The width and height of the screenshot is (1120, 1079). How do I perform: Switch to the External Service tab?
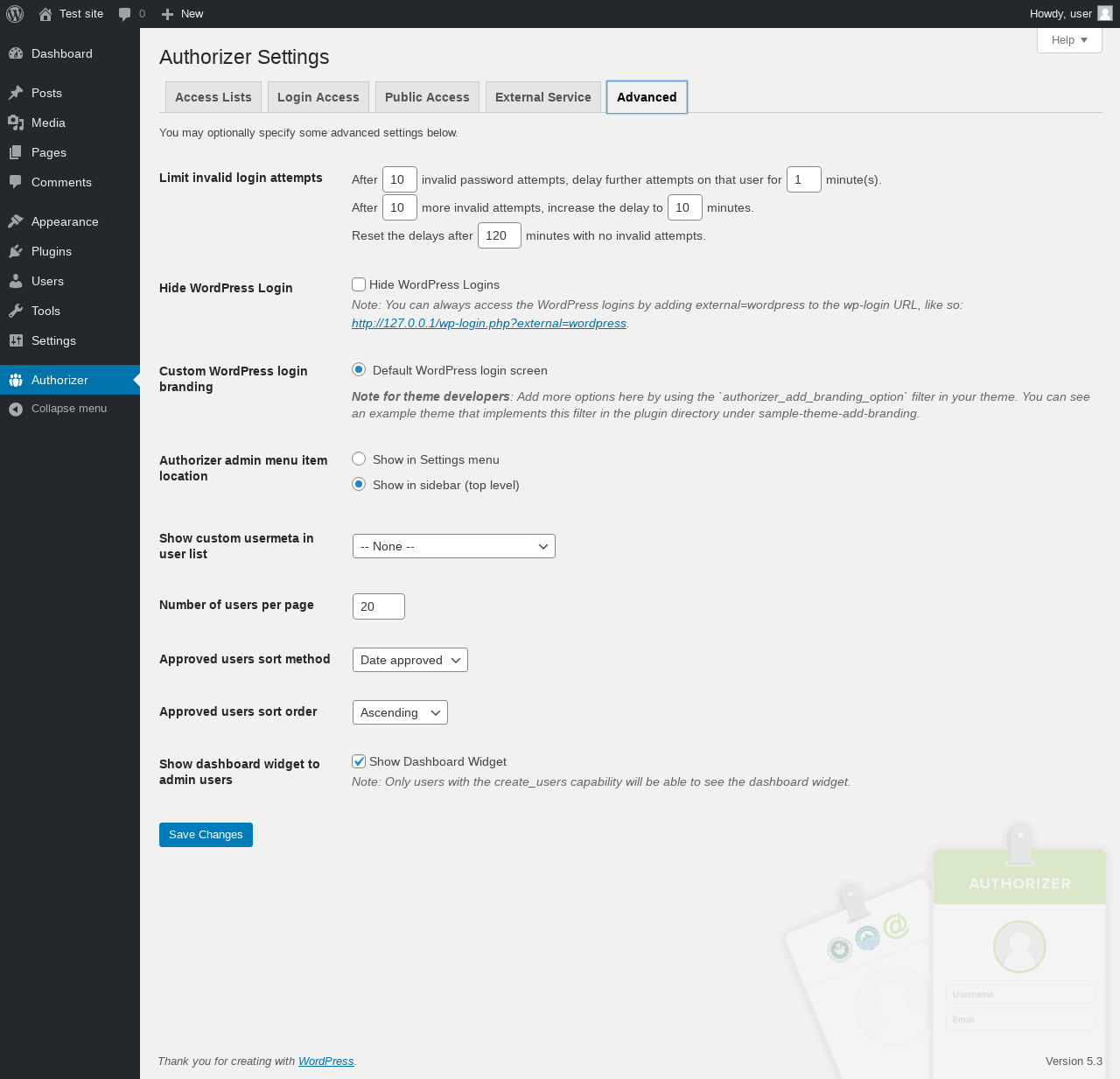[543, 97]
